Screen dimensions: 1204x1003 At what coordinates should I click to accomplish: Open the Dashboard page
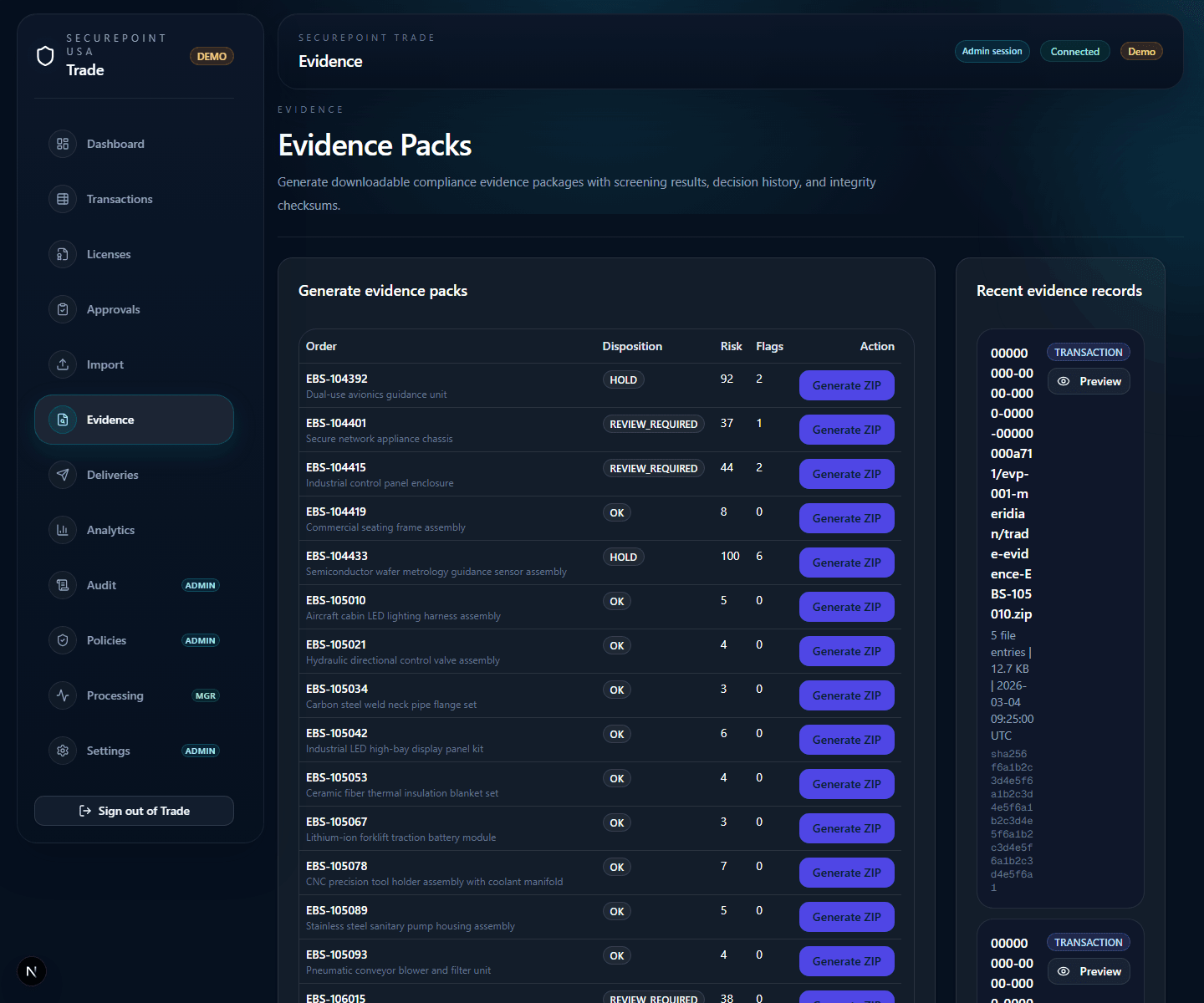[x=134, y=144]
